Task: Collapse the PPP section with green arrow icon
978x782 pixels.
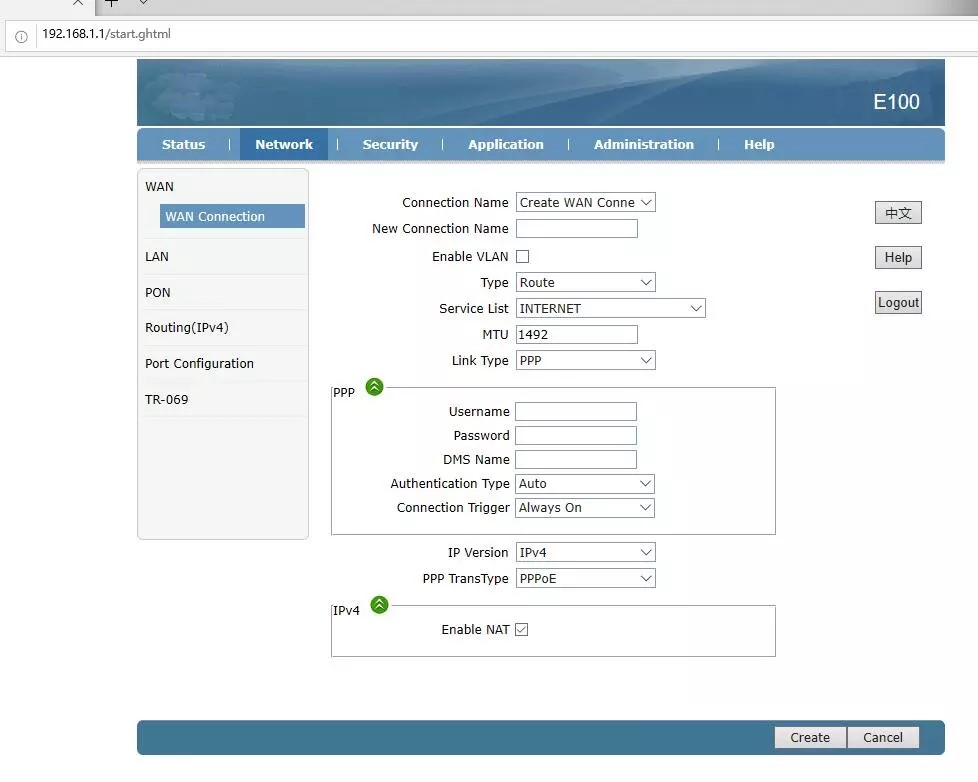Action: pyautogui.click(x=374, y=387)
